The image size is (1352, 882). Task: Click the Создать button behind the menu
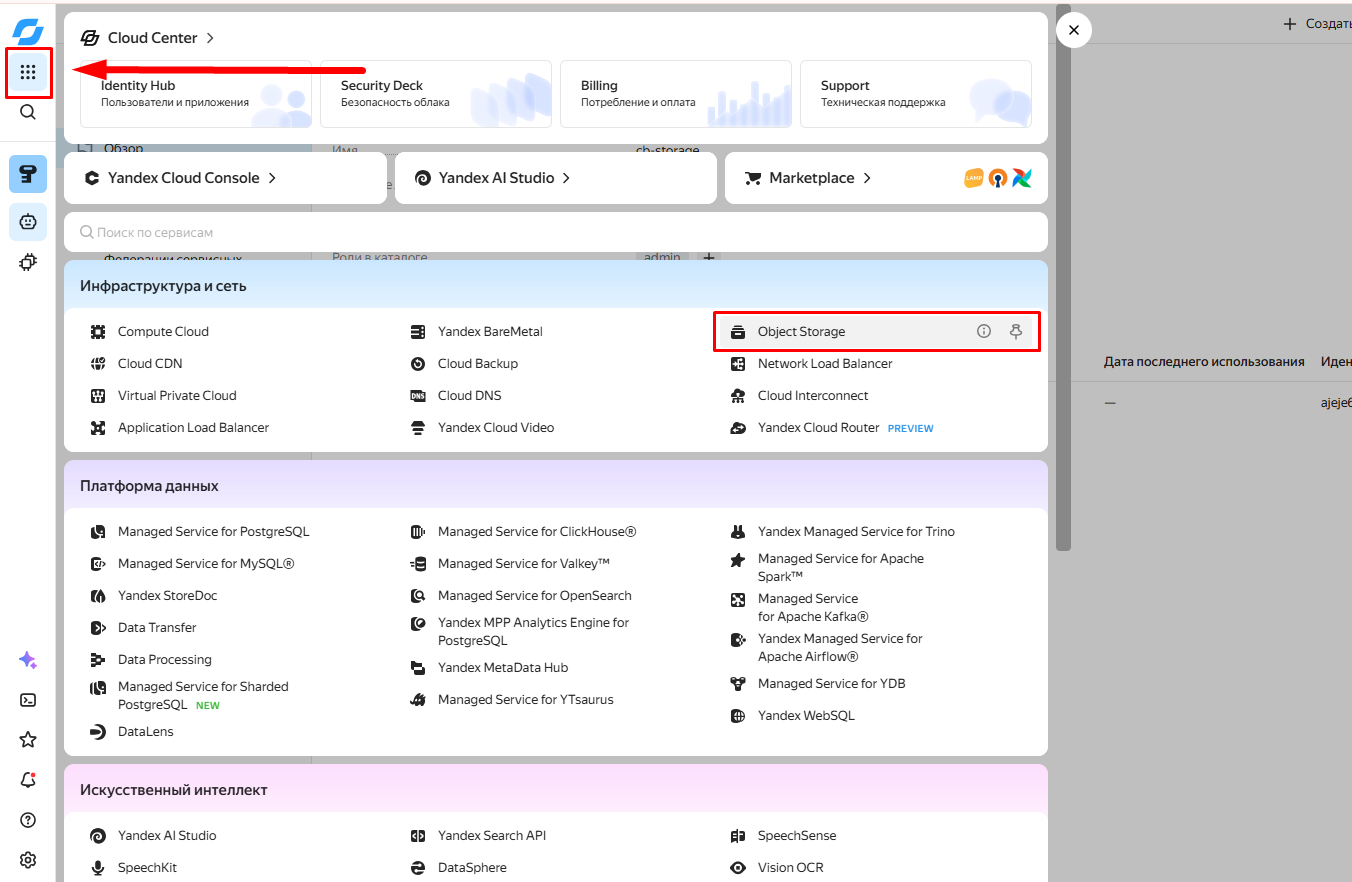[x=1317, y=23]
